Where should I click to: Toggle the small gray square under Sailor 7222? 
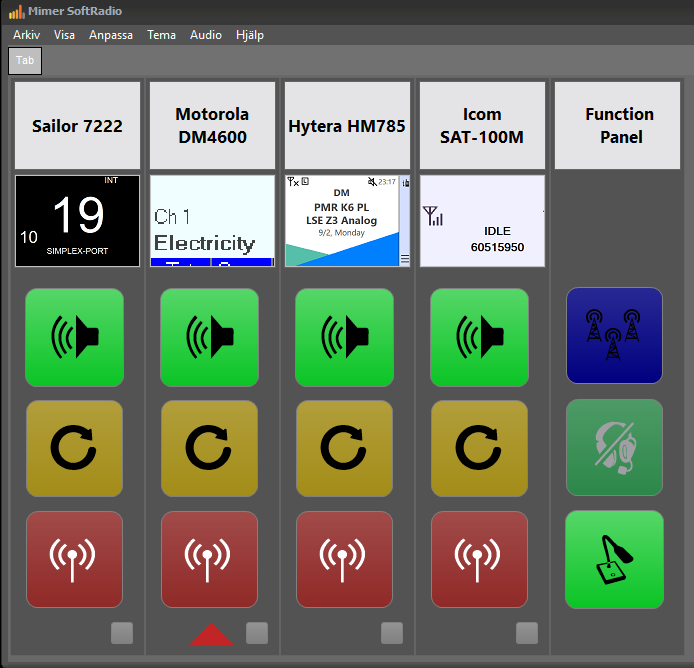122,633
